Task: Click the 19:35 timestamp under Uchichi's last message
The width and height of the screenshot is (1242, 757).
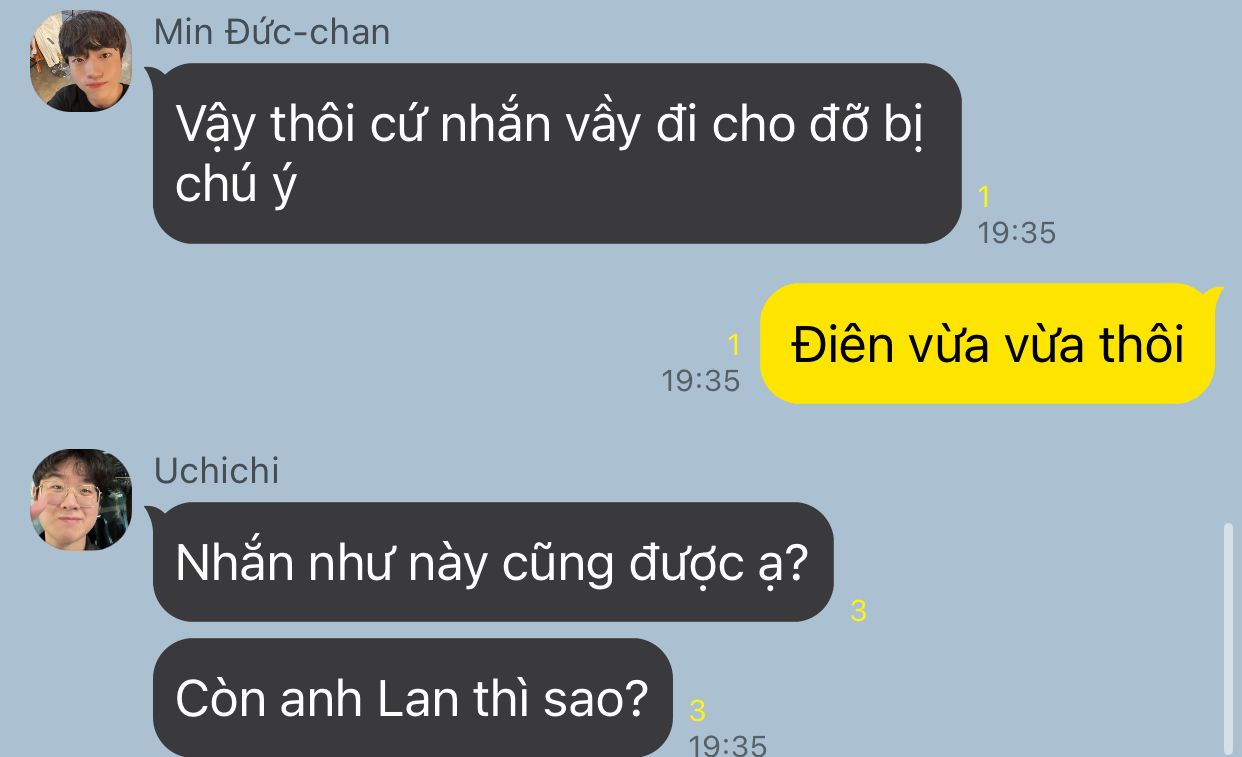Action: [x=728, y=745]
